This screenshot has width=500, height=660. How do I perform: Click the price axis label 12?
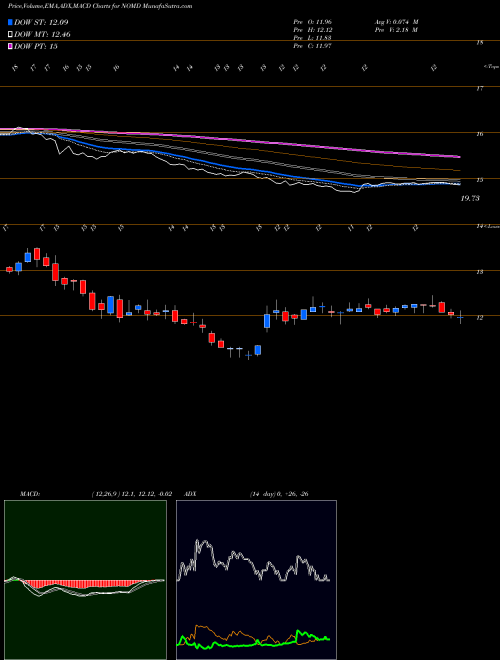(x=479, y=318)
